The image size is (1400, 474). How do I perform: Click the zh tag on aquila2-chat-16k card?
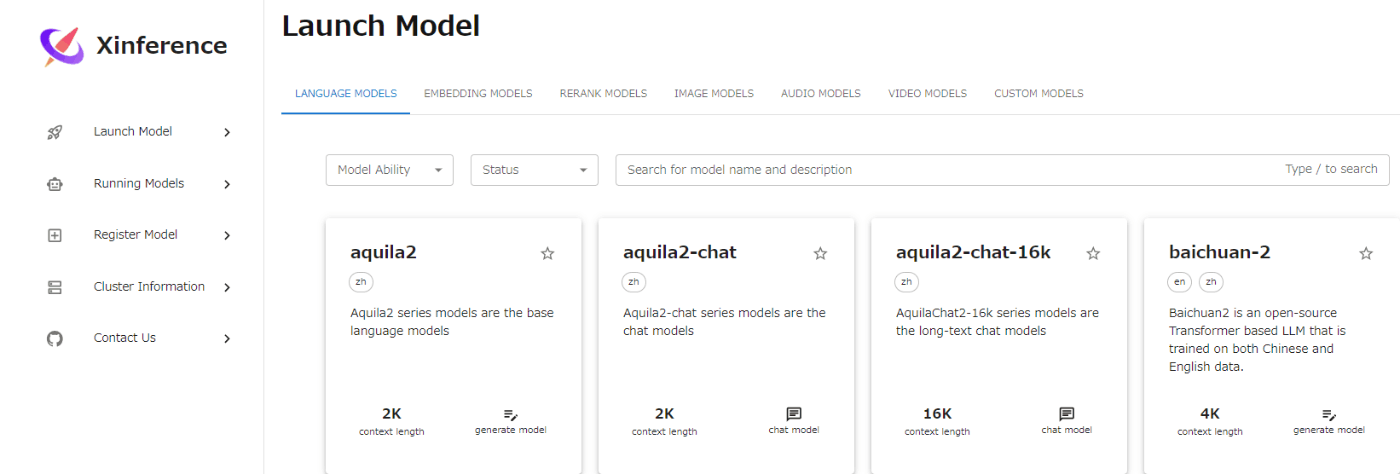pos(906,283)
